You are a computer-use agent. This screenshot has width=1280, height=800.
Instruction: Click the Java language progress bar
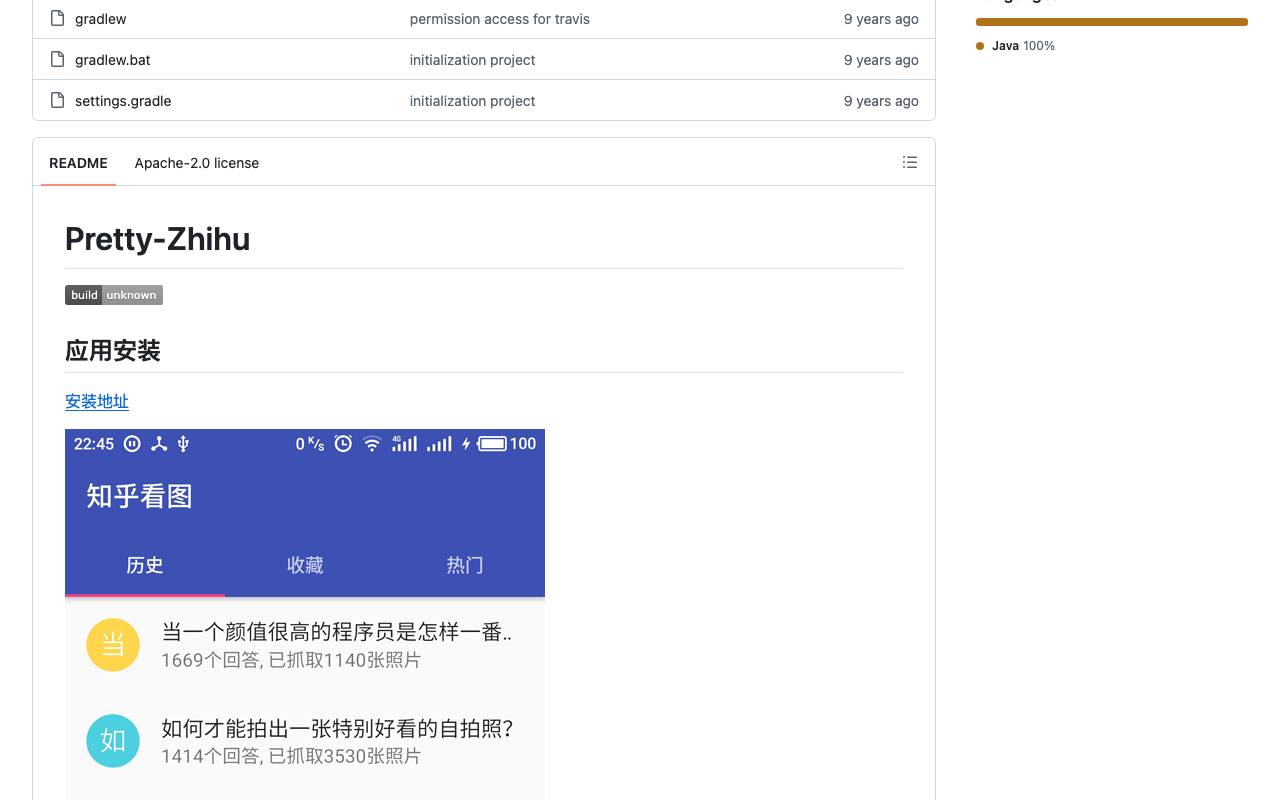1112,22
